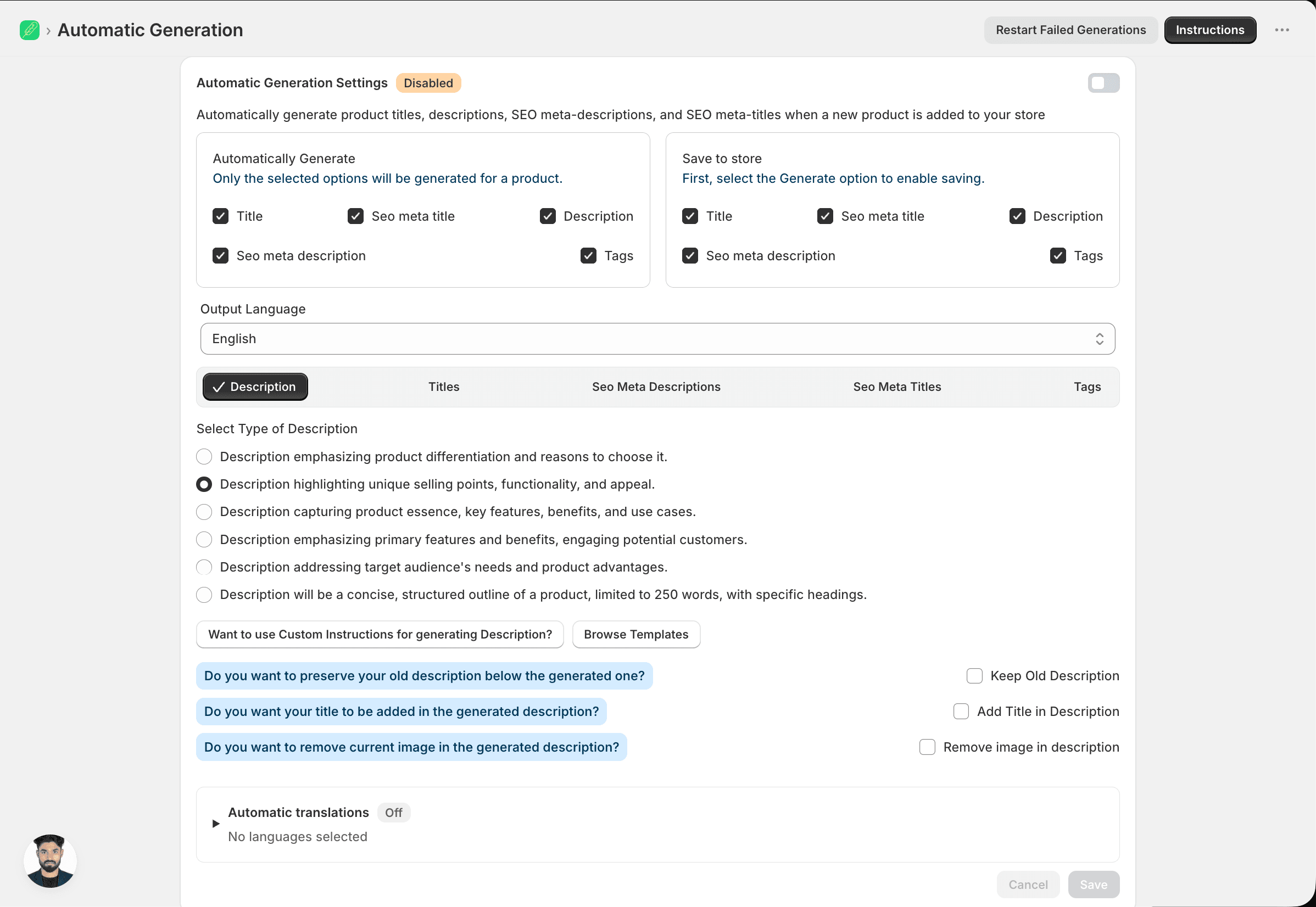Image resolution: width=1316 pixels, height=907 pixels.
Task: Uncheck Seo meta description under Automatically Generate
Action: [x=221, y=256]
